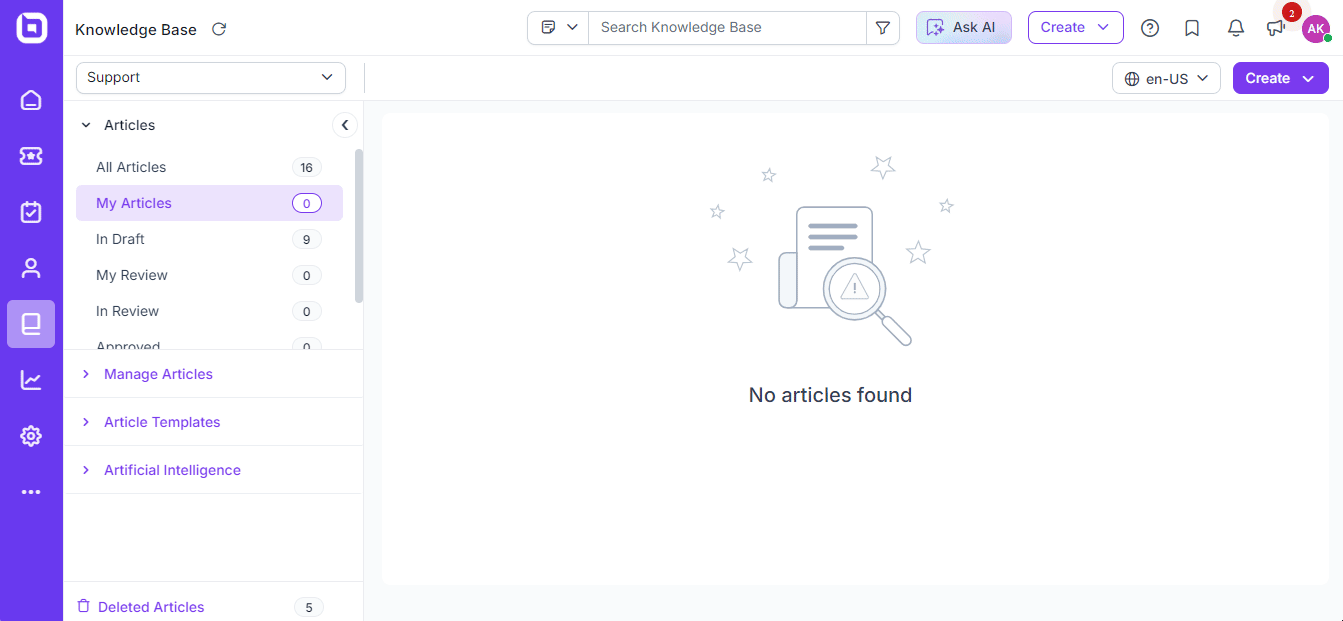Click the Deleted Articles trash icon

[x=84, y=606]
